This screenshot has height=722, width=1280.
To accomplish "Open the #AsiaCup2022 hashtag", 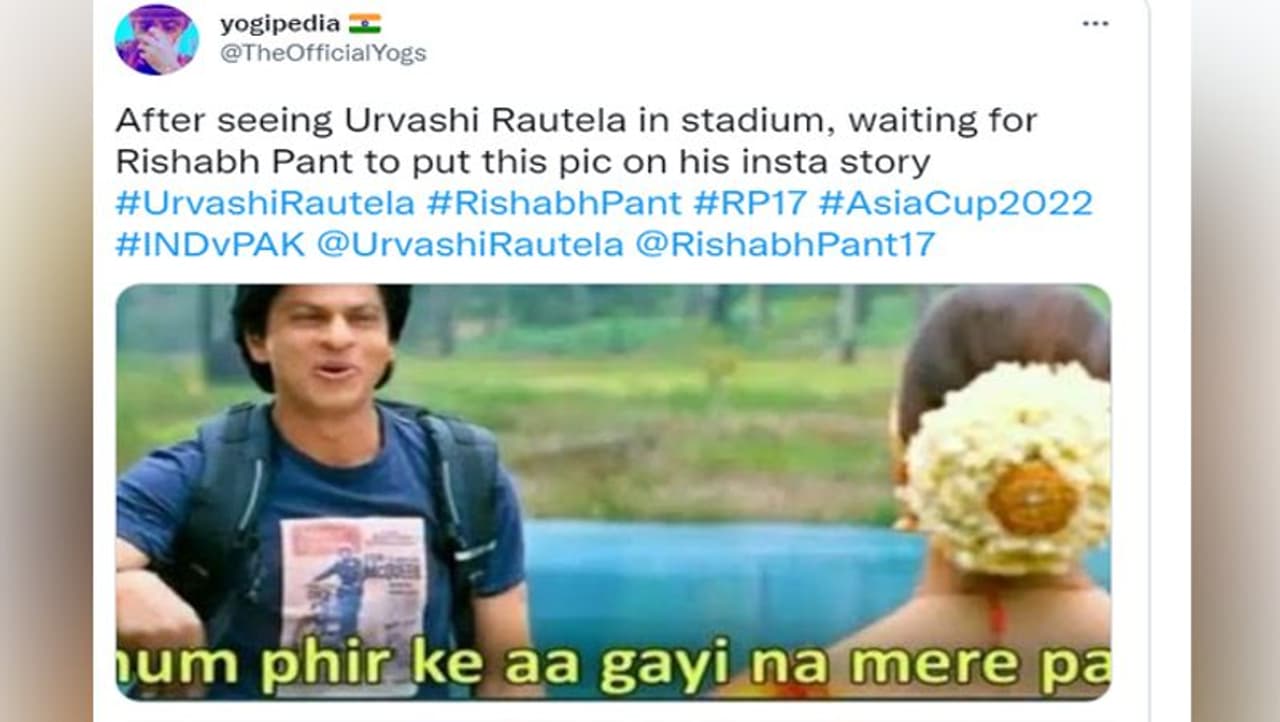I will [x=956, y=203].
